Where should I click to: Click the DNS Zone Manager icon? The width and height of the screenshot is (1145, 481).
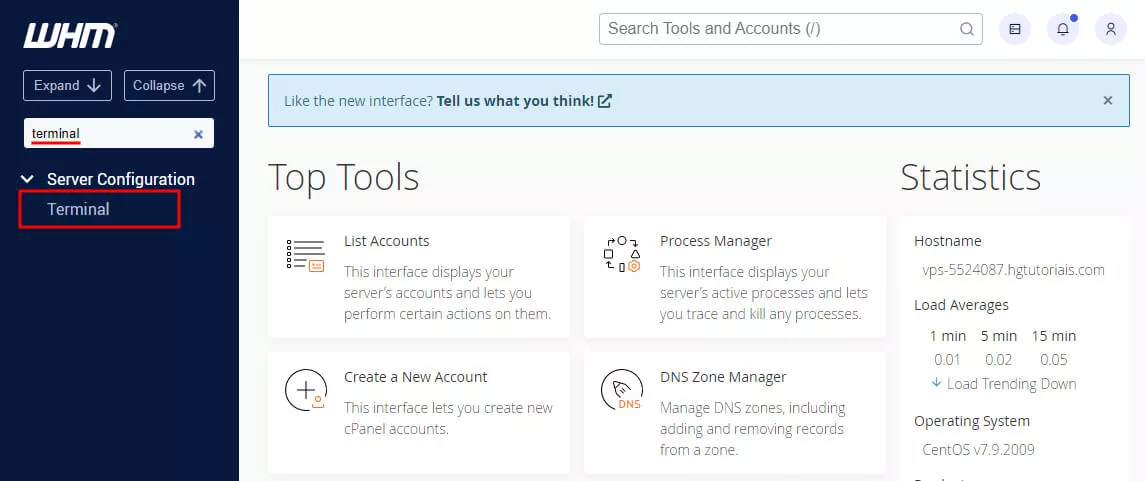click(x=621, y=390)
